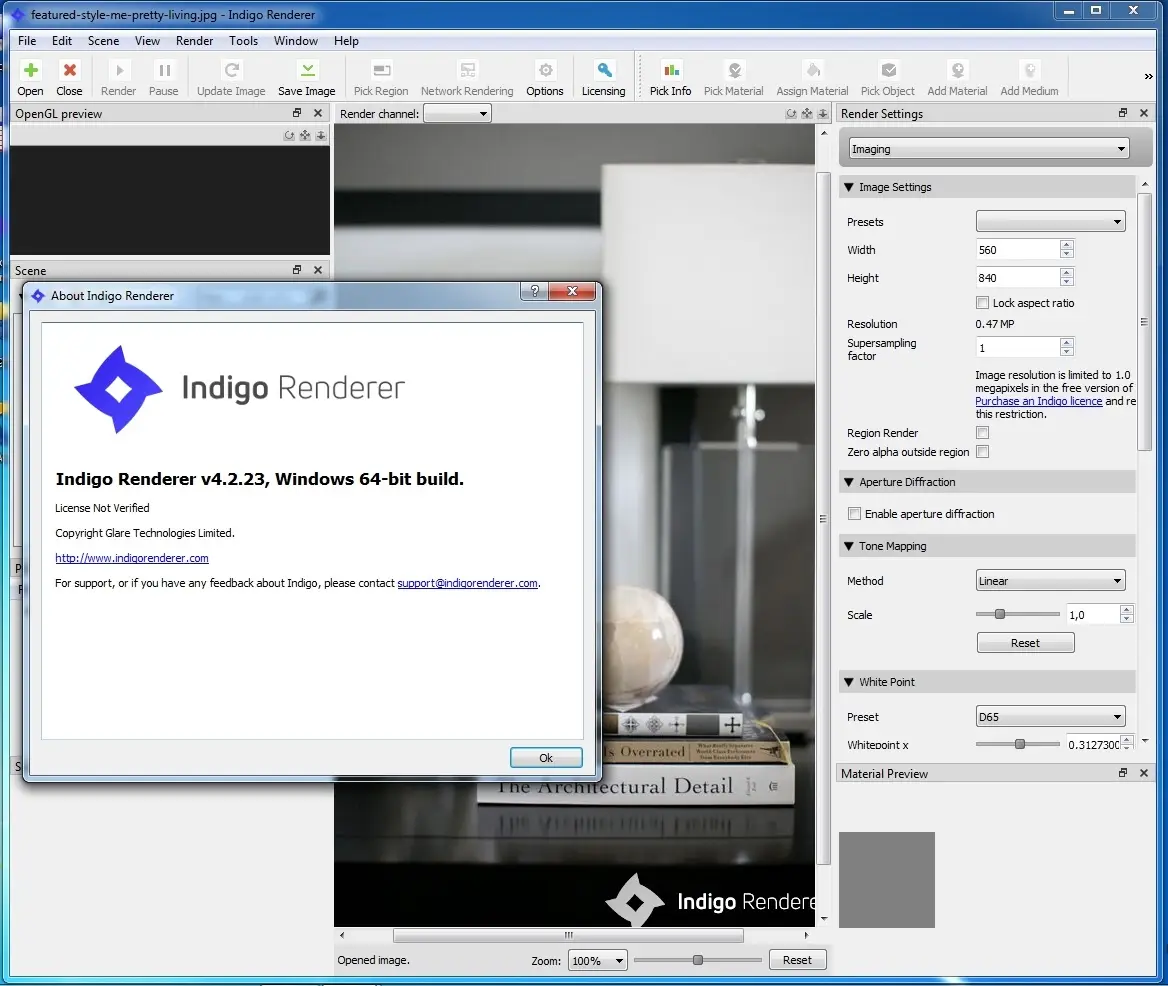Activate the Pick Info tool
This screenshot has width=1168, height=986.
coord(670,78)
